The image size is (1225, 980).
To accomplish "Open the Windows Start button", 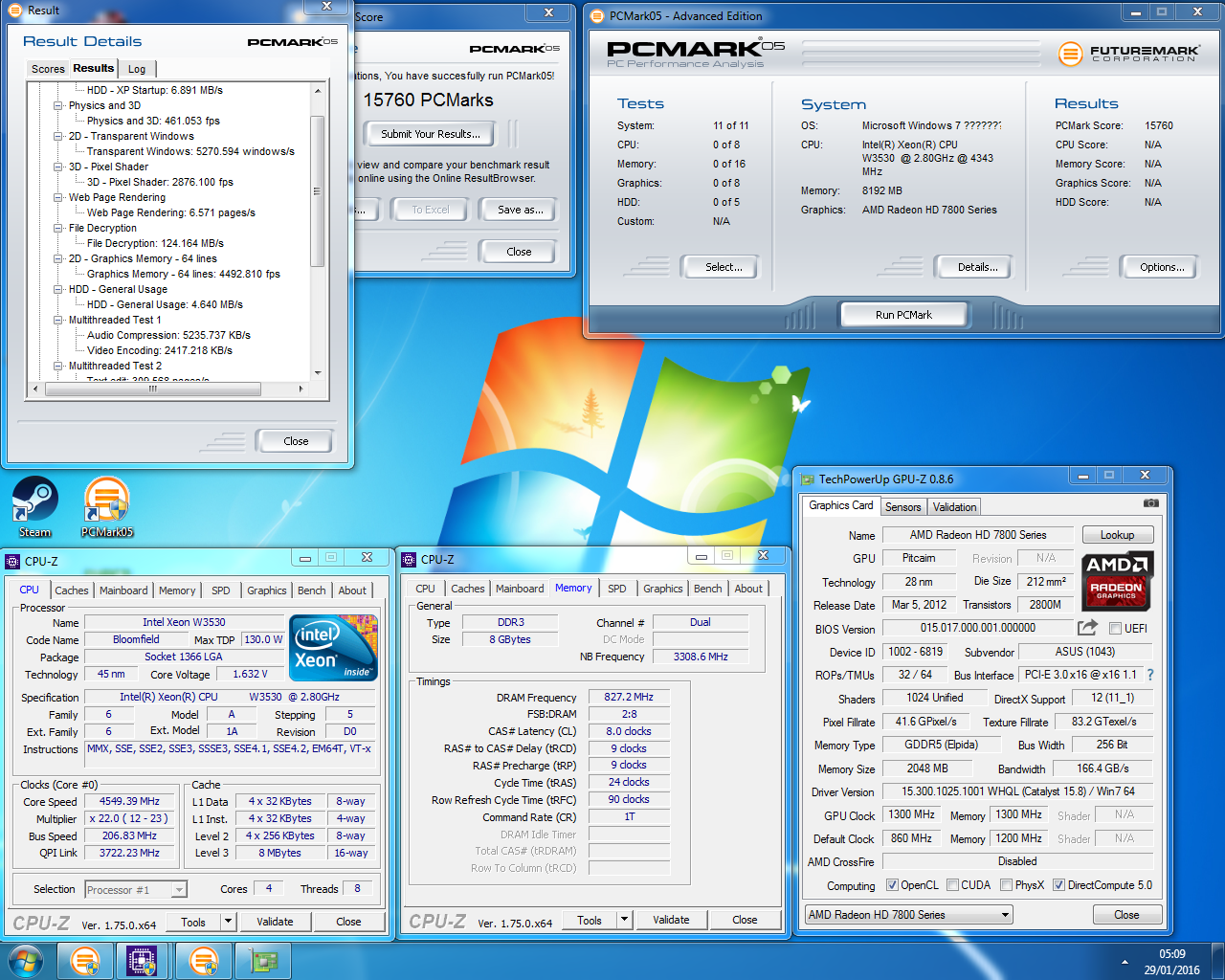I will coord(25,961).
